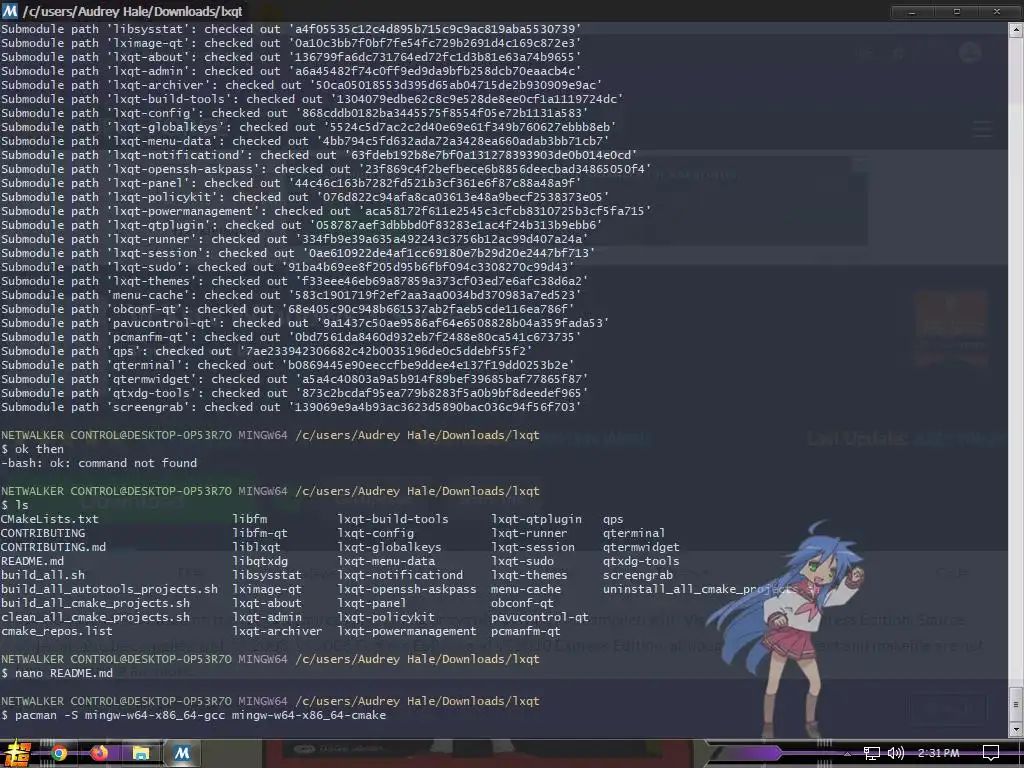Click the '$ ok then' command line
The image size is (1024, 768).
pos(33,449)
